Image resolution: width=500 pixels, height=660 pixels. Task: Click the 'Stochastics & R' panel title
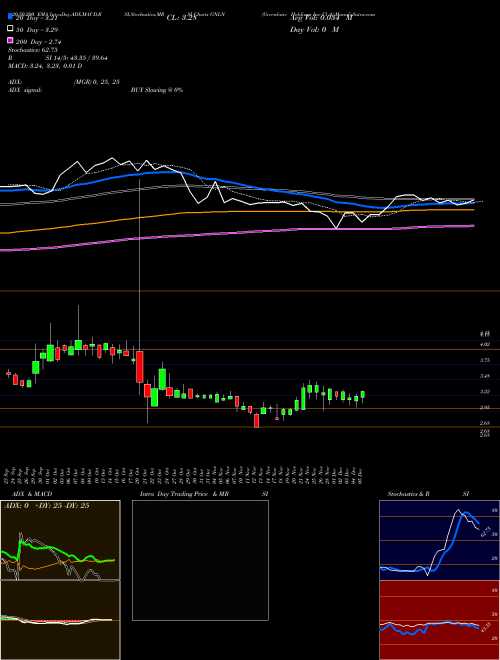409,494
